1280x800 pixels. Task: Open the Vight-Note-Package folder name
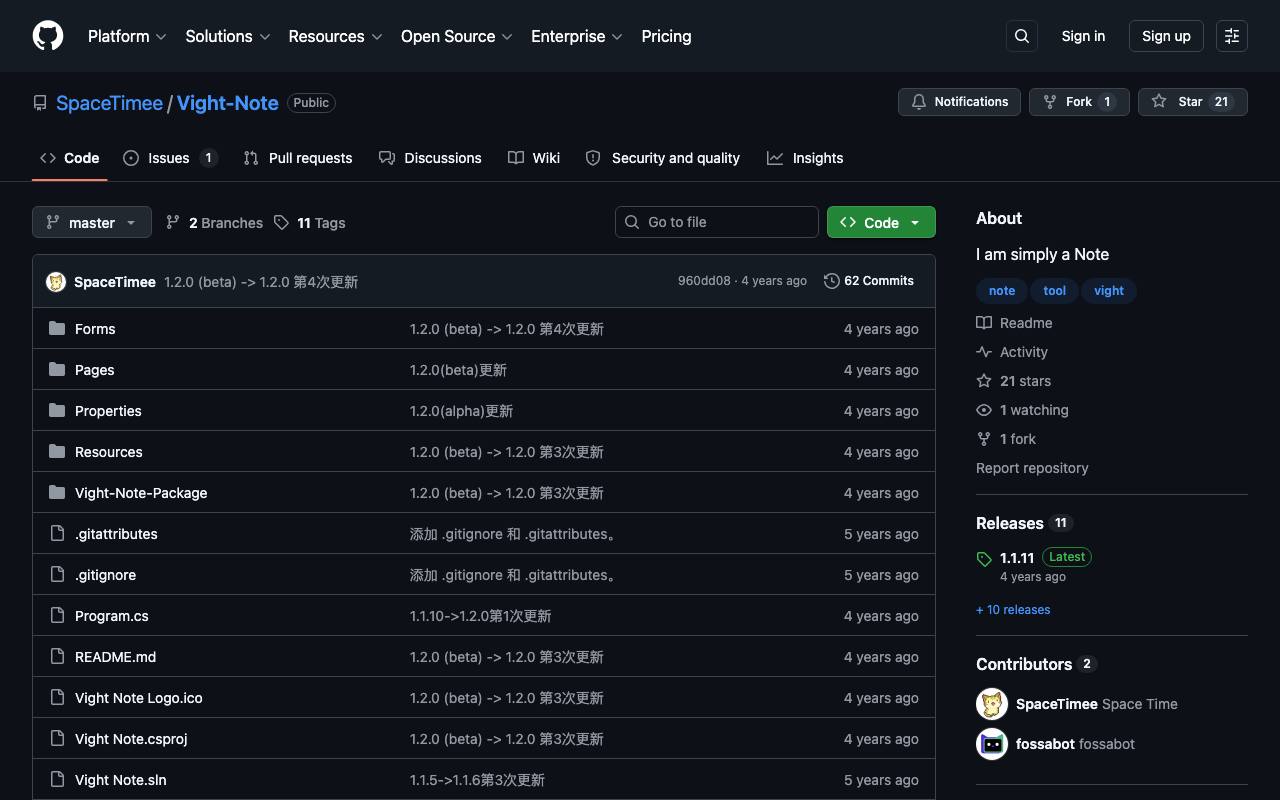coord(141,493)
